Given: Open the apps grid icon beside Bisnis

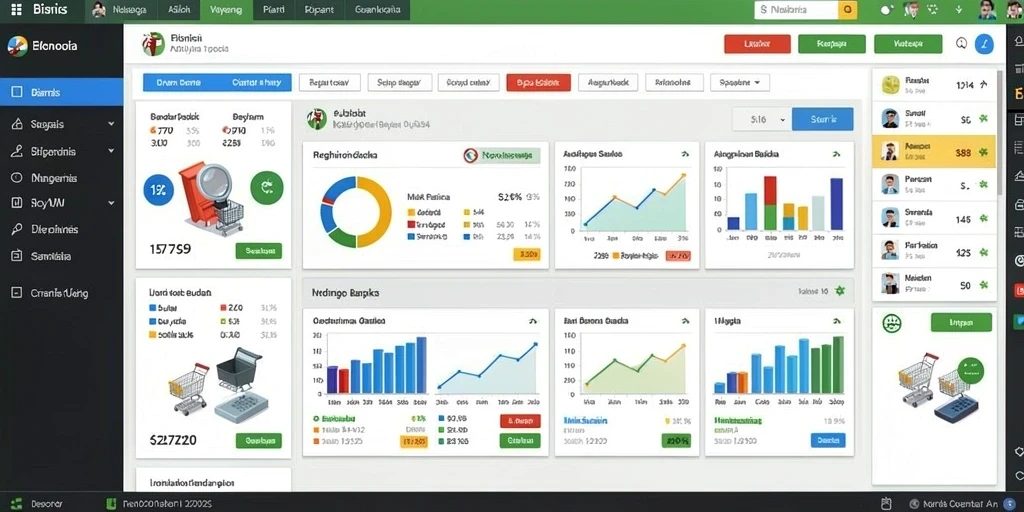Looking at the screenshot, I should point(16,10).
